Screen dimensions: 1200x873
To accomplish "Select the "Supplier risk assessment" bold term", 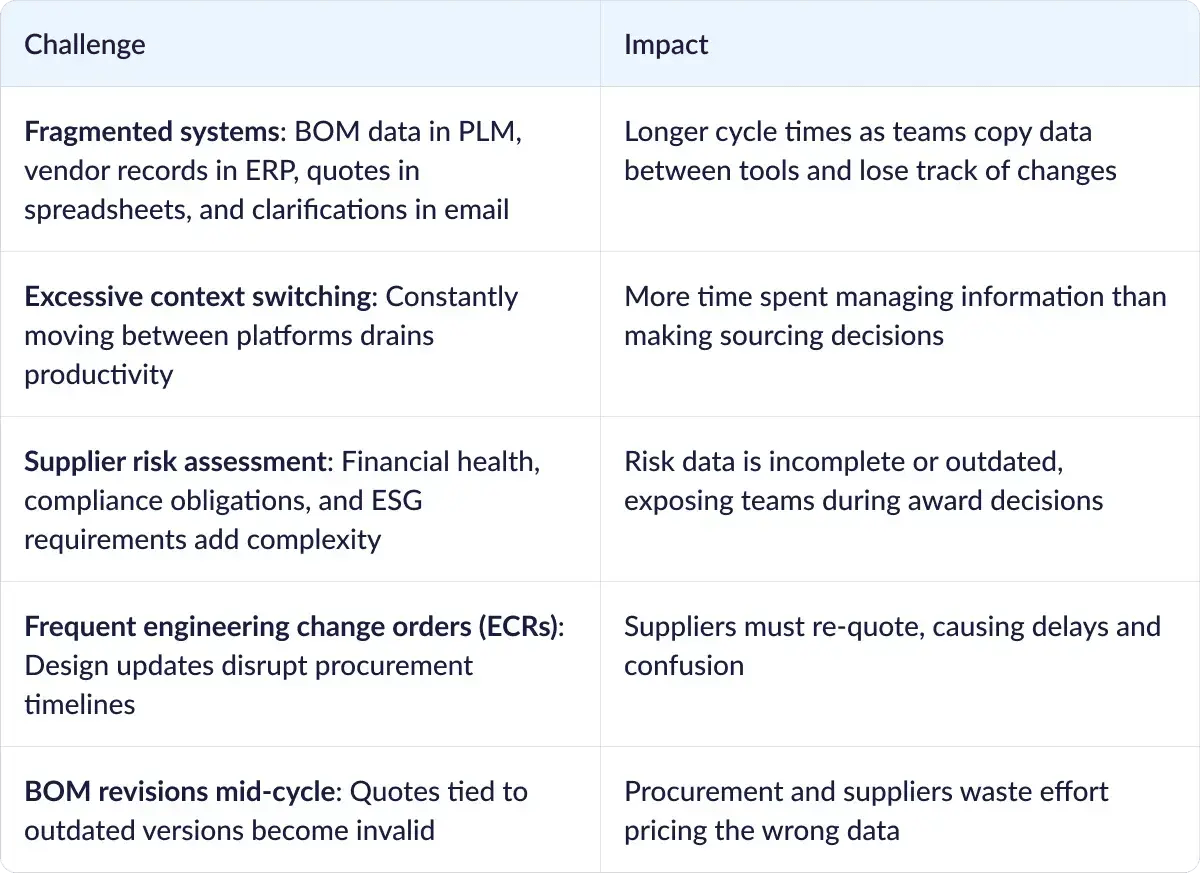I will [176, 462].
